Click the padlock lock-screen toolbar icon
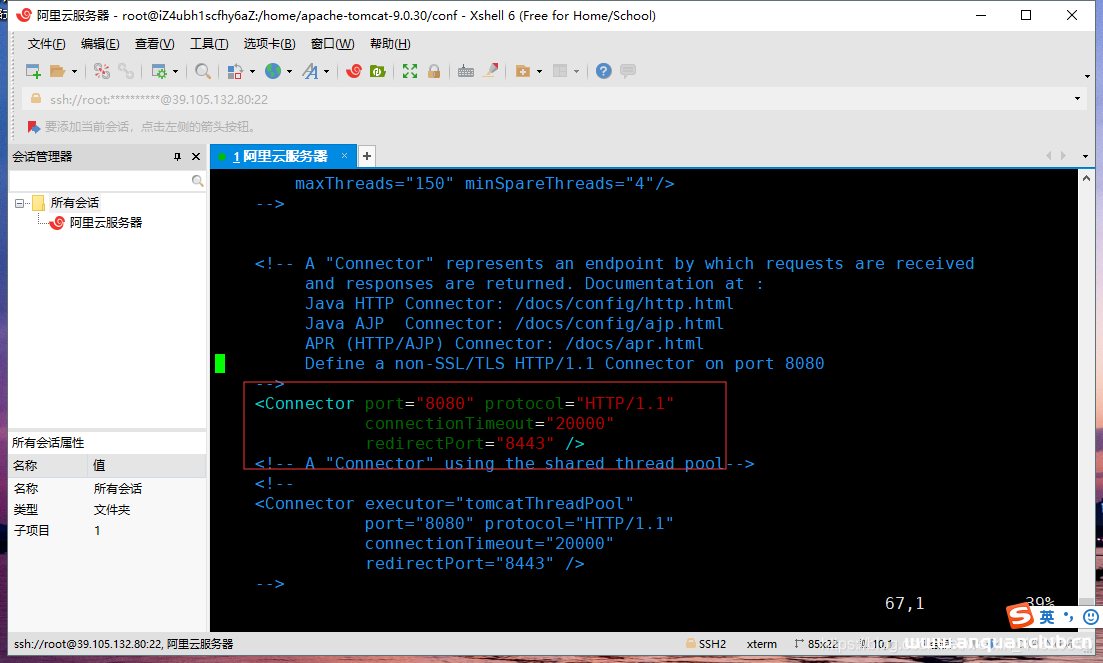This screenshot has width=1103, height=663. (434, 71)
